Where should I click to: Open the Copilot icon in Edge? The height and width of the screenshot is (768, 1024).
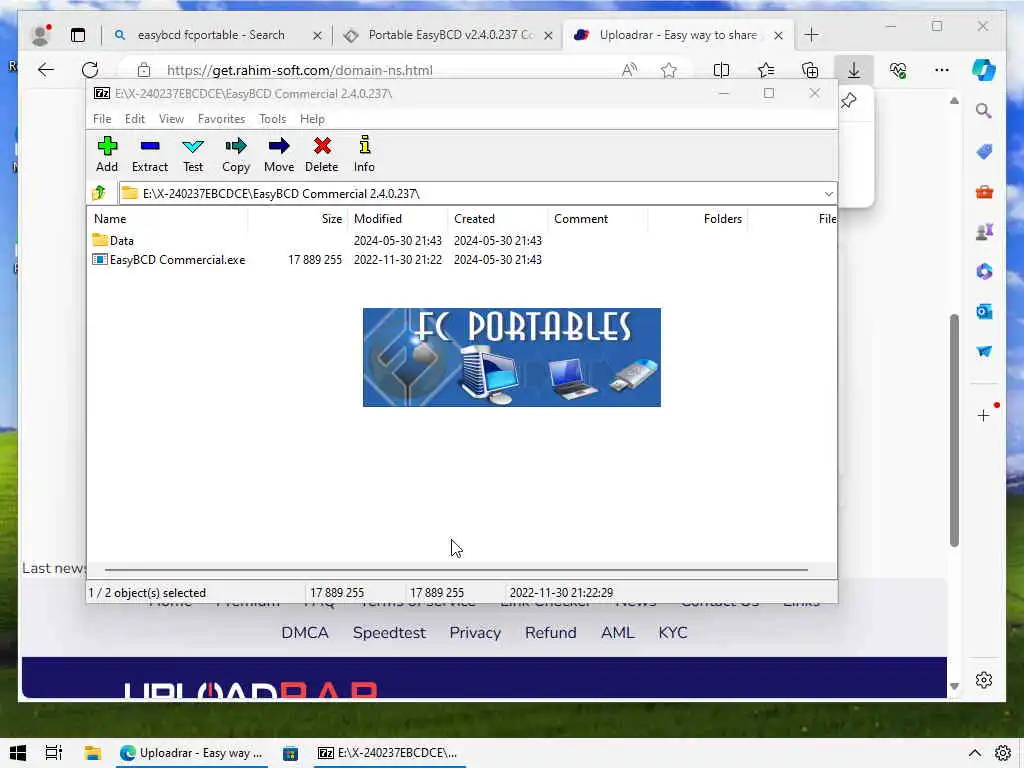(984, 70)
